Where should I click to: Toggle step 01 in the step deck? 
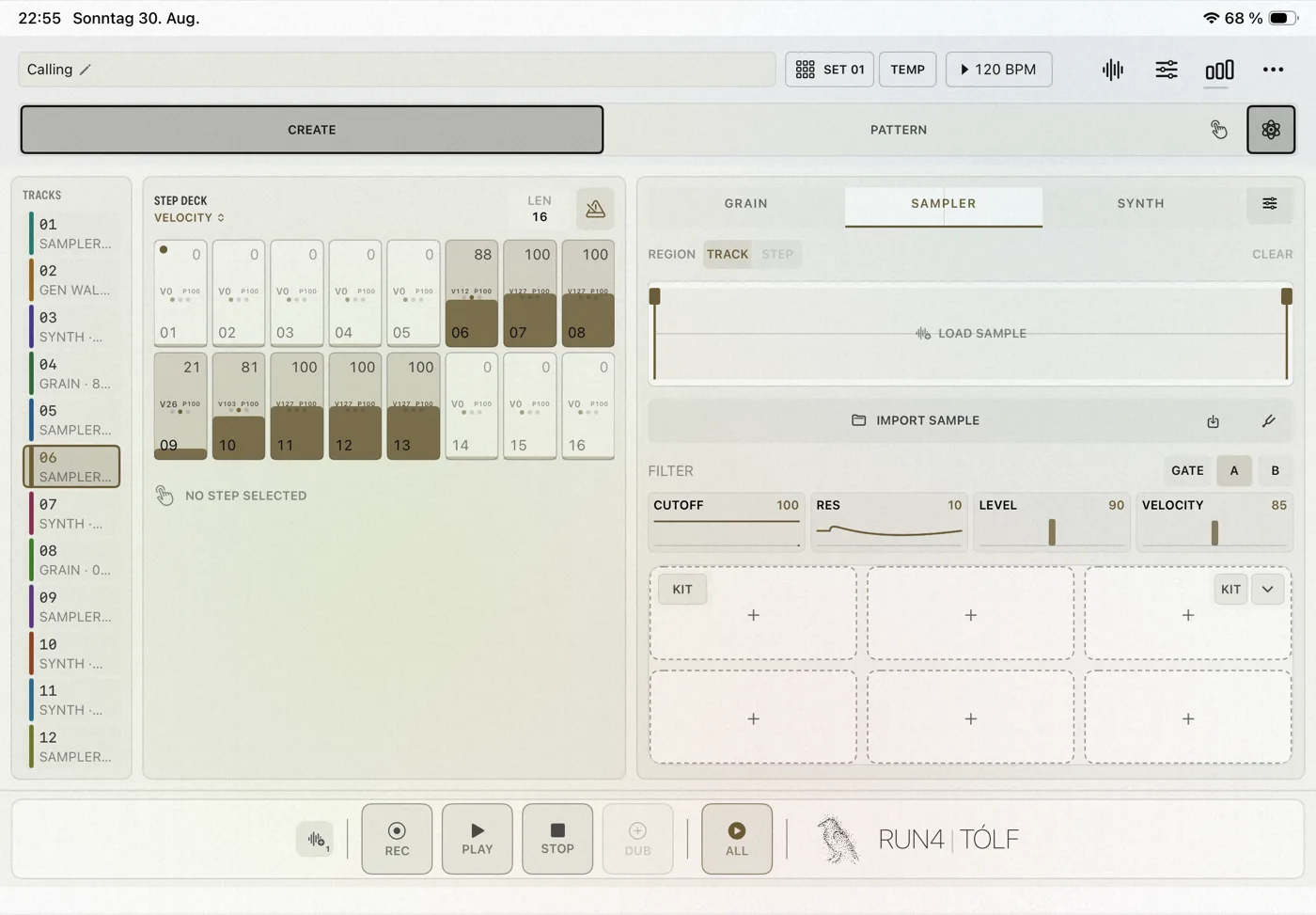180,293
